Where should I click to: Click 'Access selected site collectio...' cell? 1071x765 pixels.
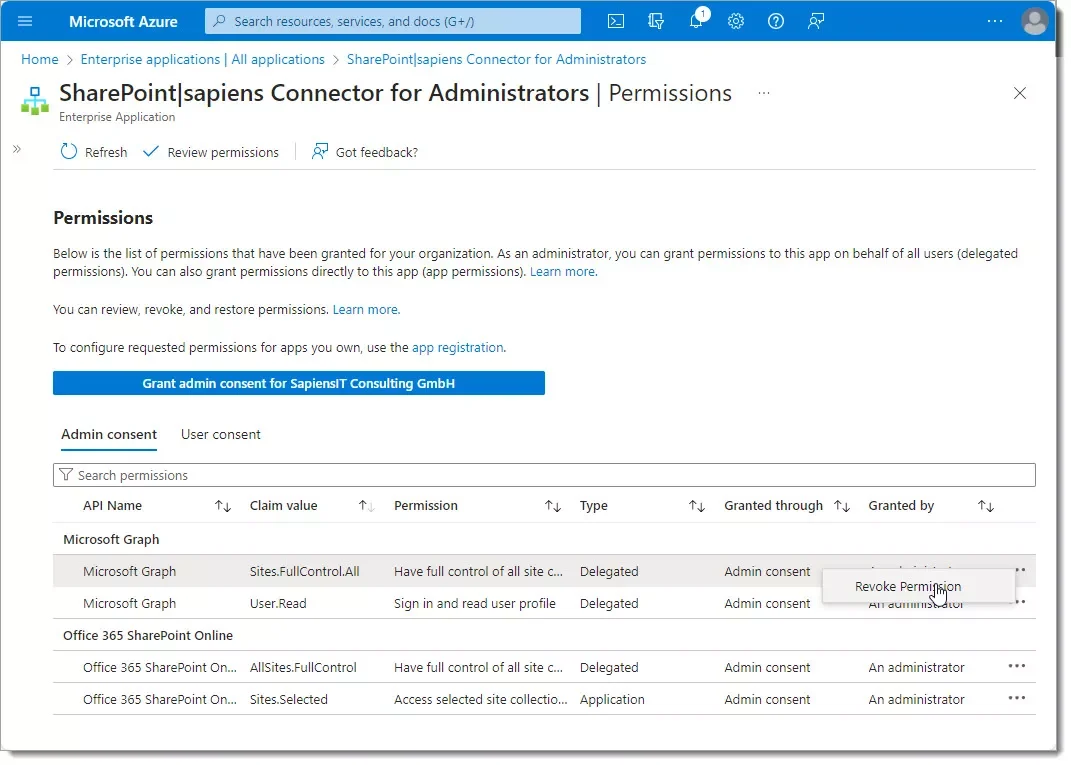(x=481, y=700)
